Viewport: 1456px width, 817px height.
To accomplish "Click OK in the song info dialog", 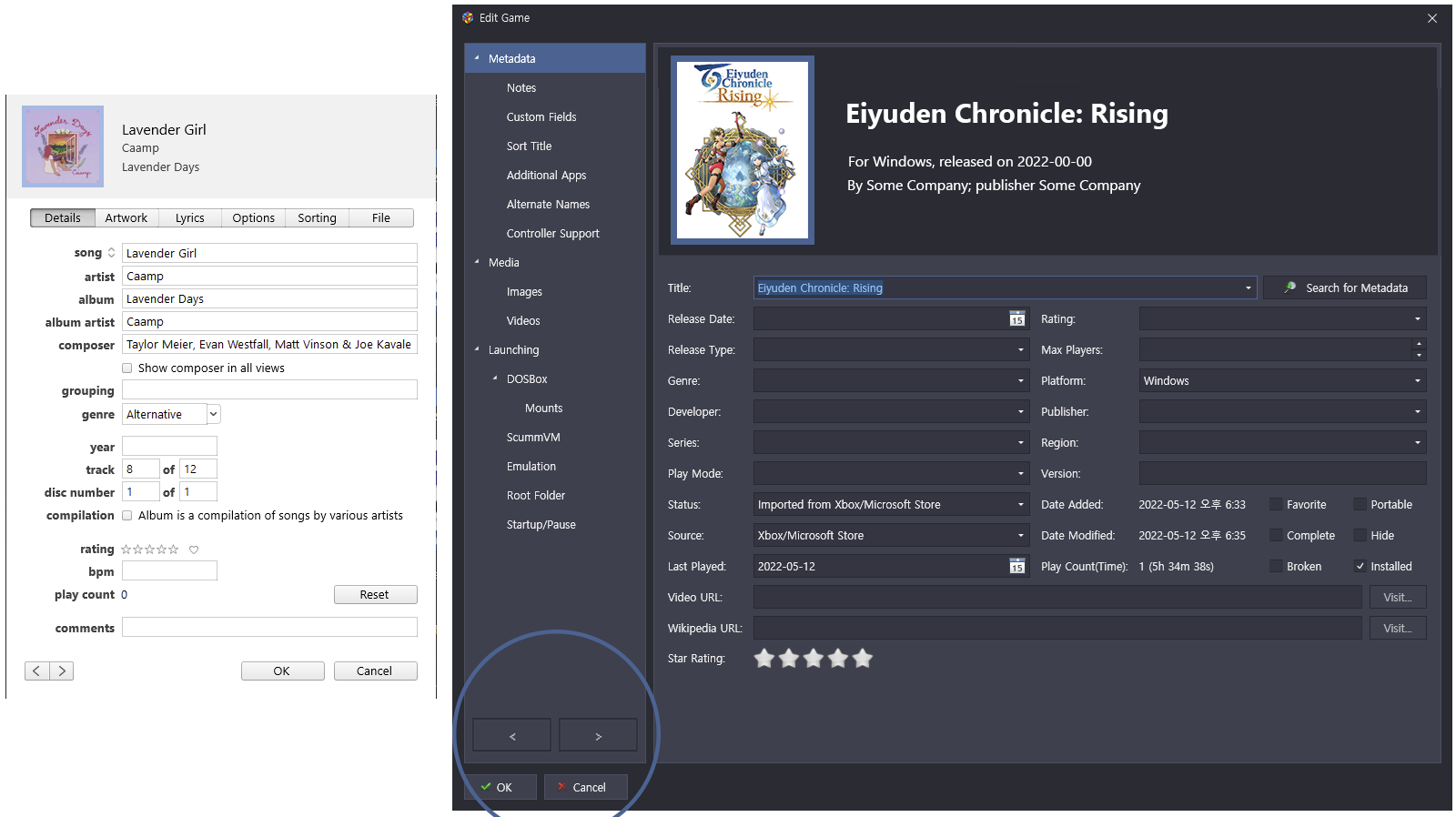I will coord(282,671).
